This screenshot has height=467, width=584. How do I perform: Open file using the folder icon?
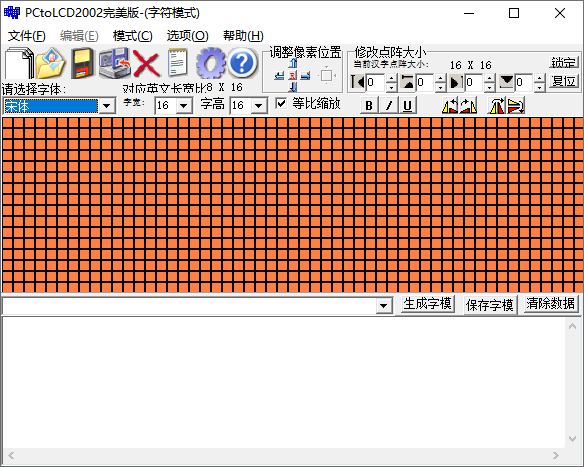tap(51, 63)
